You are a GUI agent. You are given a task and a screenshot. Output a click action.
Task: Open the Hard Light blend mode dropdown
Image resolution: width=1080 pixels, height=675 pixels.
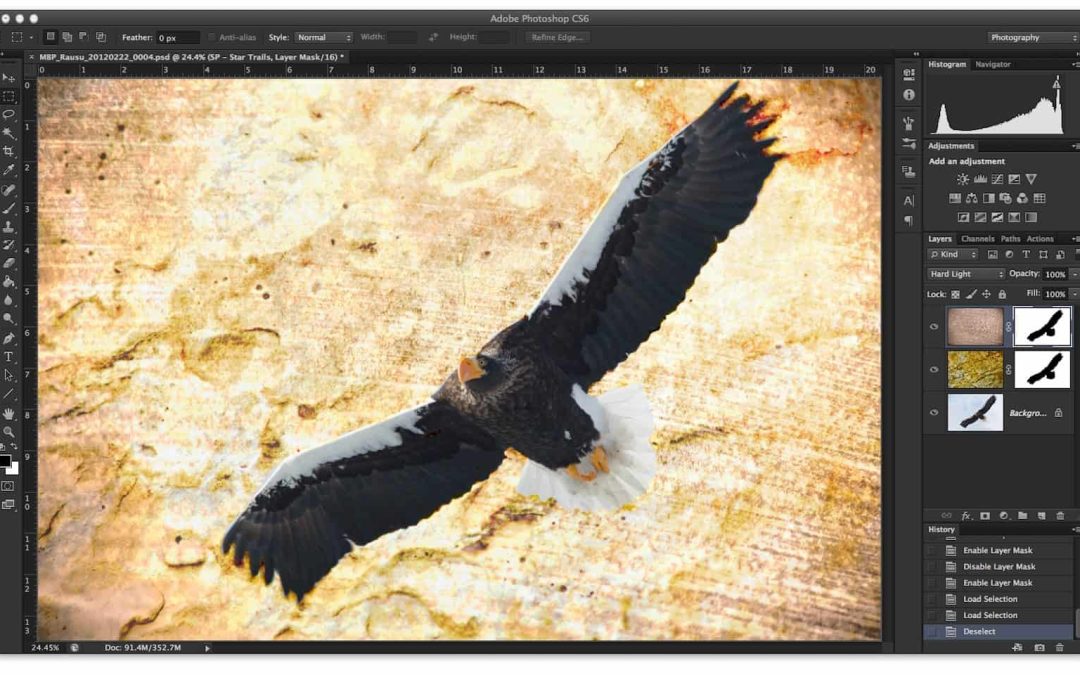(x=966, y=274)
